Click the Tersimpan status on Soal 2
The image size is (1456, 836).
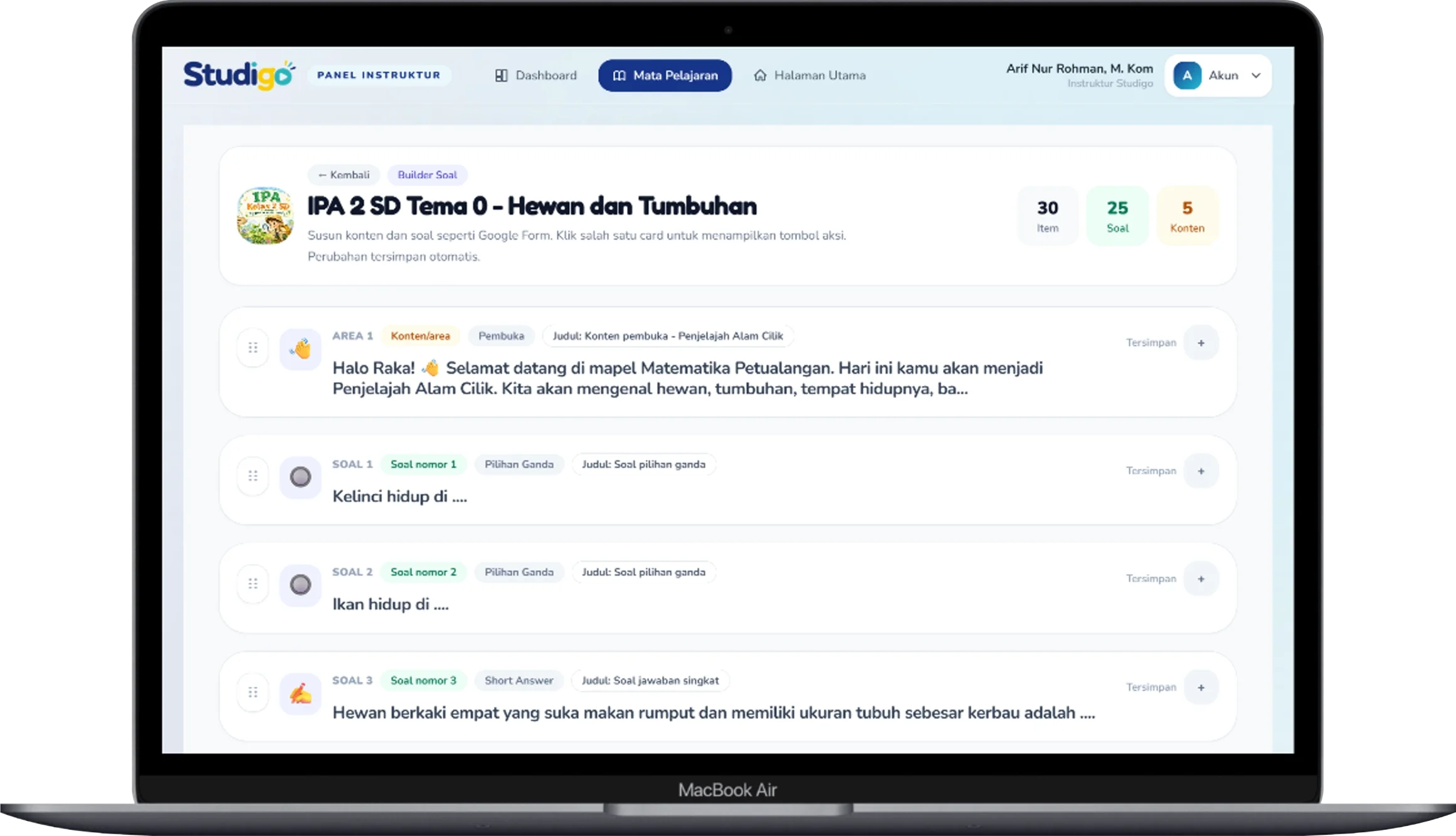(x=1151, y=578)
